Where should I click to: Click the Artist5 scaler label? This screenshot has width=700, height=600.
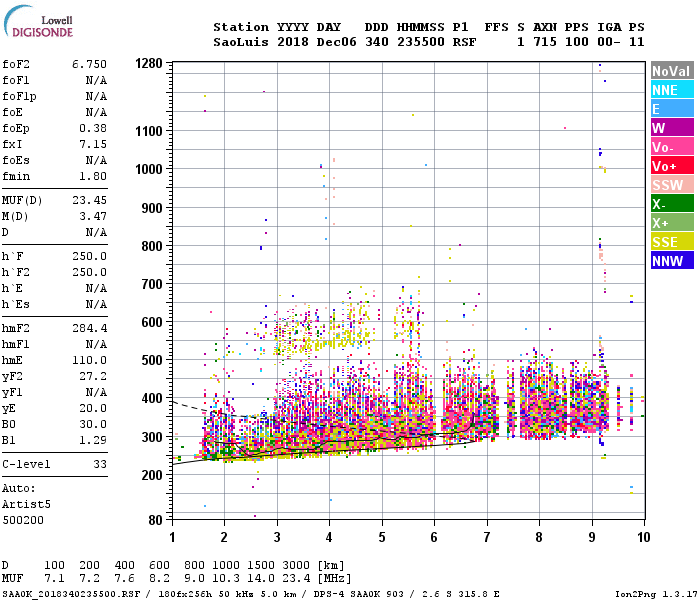[26, 504]
